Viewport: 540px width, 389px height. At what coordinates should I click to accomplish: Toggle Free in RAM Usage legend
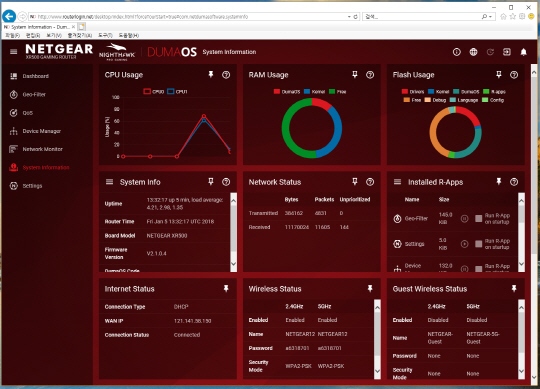[x=338, y=92]
